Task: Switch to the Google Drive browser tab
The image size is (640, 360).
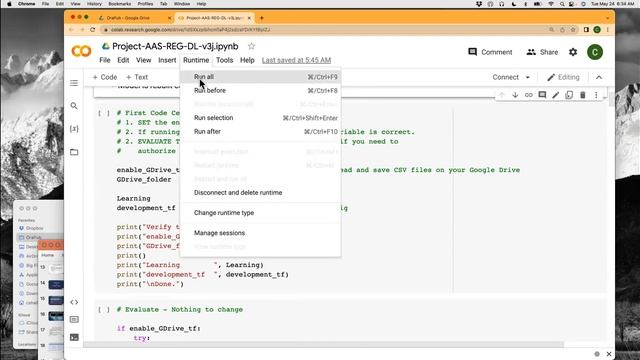Action: pos(135,18)
